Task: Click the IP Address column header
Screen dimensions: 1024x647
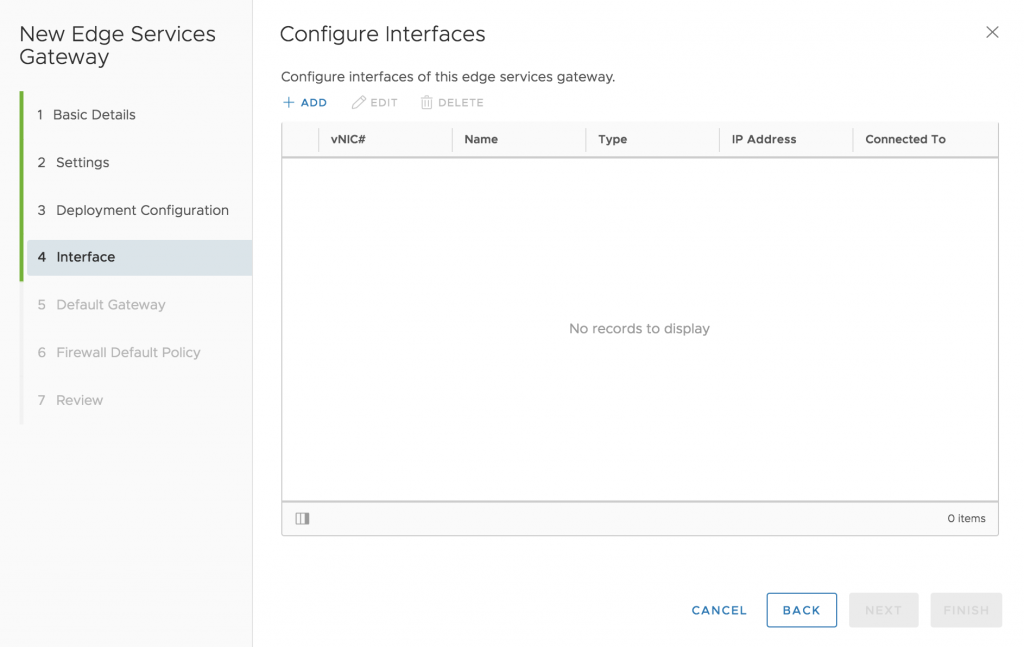Action: pyautogui.click(x=786, y=139)
